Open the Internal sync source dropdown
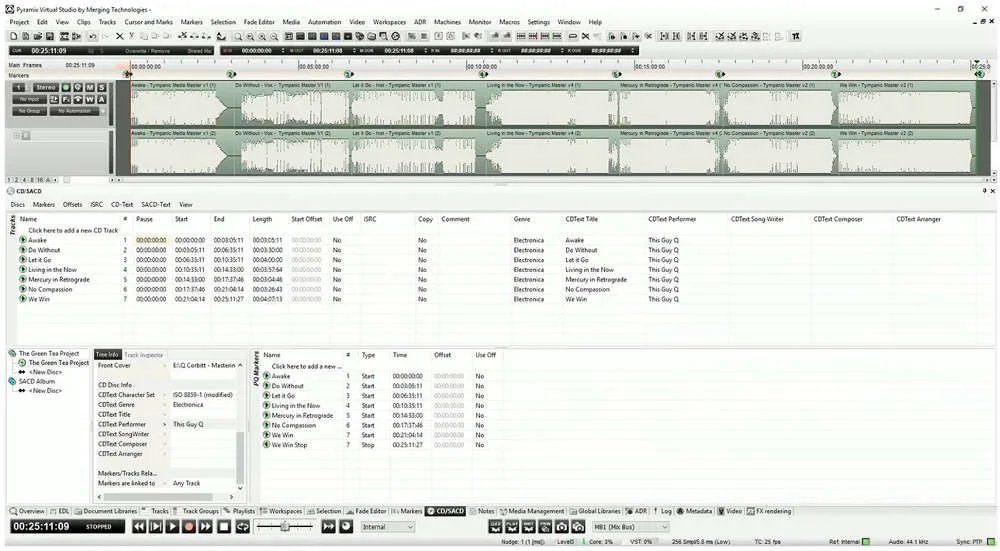The height and width of the screenshot is (551, 1000). point(388,527)
